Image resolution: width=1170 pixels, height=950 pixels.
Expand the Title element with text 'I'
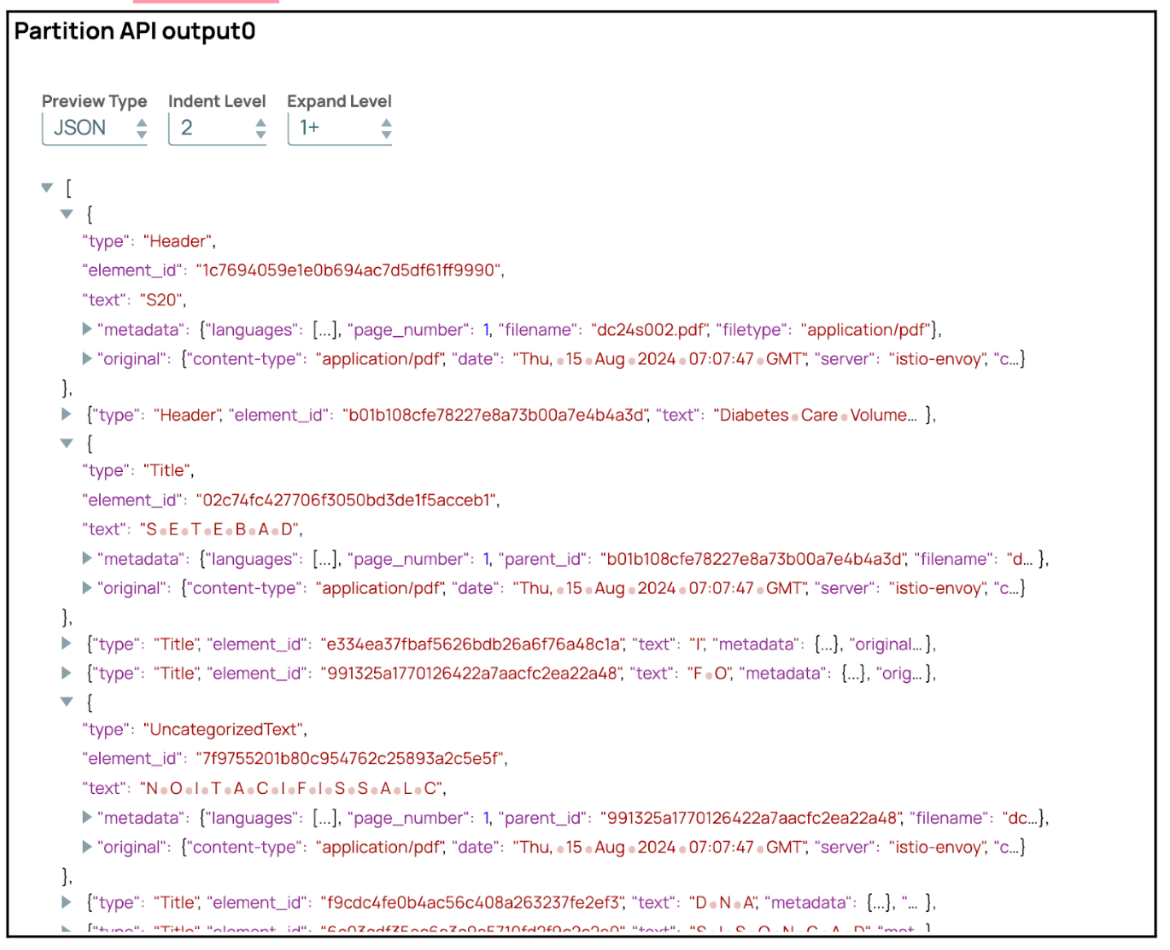pos(66,644)
